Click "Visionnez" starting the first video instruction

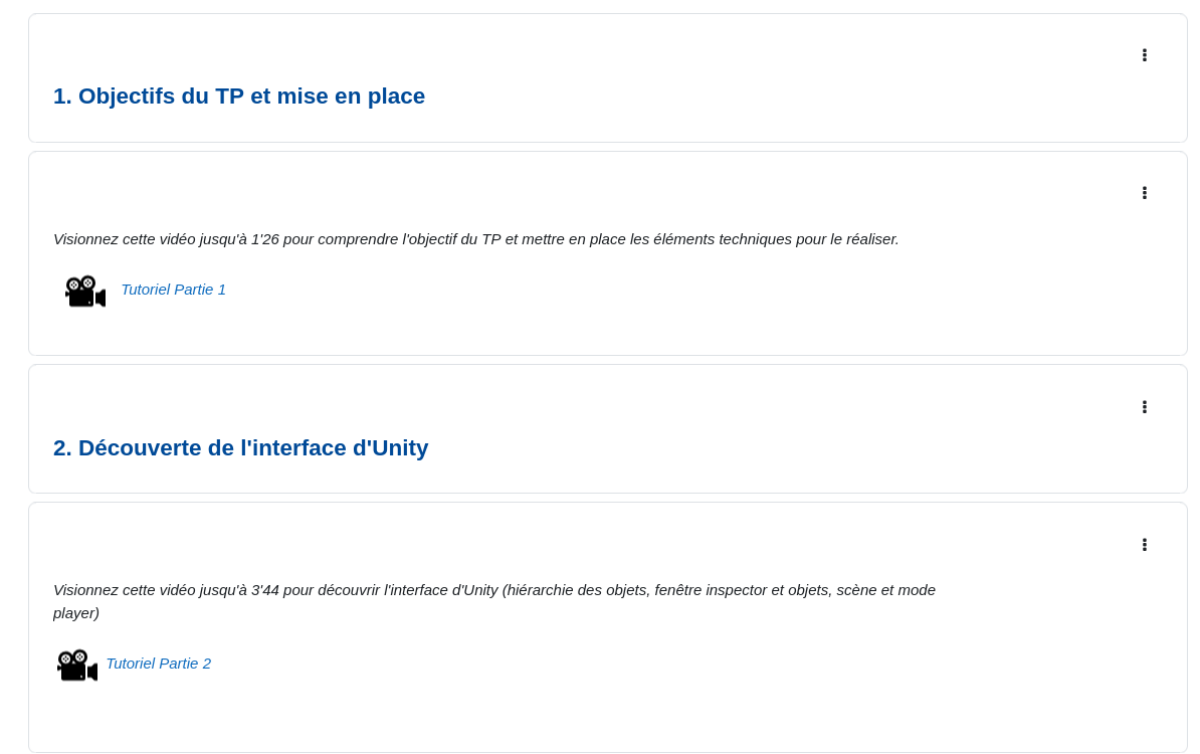pos(87,239)
